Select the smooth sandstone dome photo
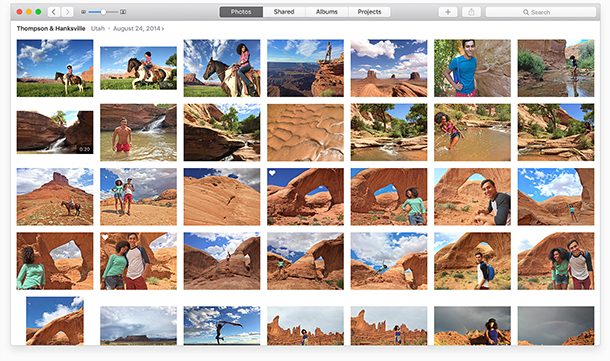Viewport: 610px width, 361px height. (222, 197)
